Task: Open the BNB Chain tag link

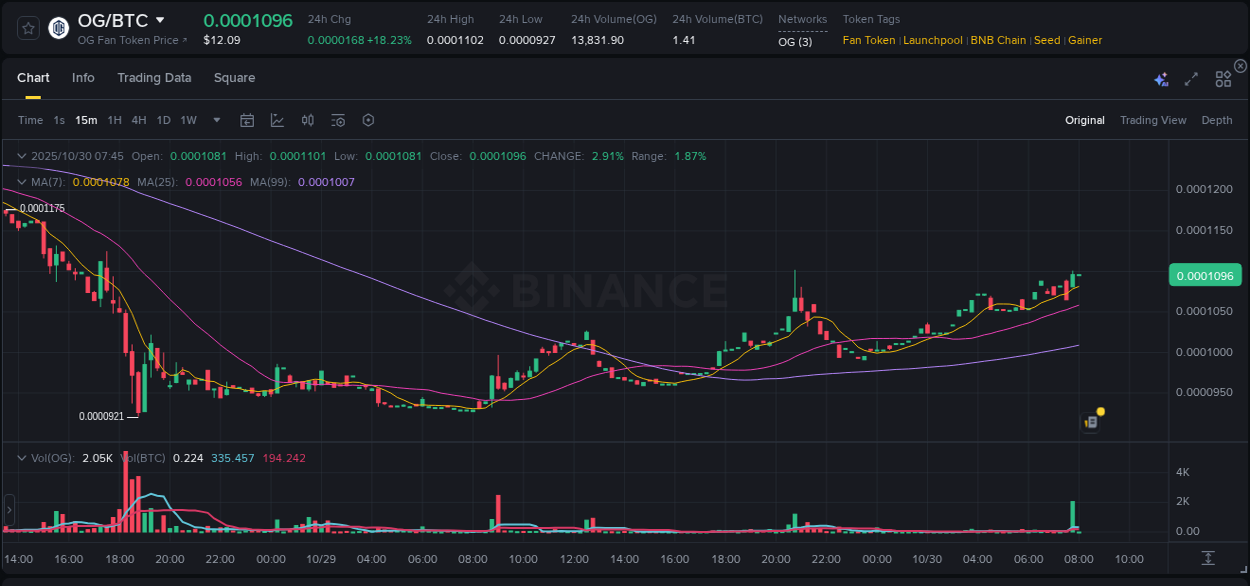Action: pos(998,40)
